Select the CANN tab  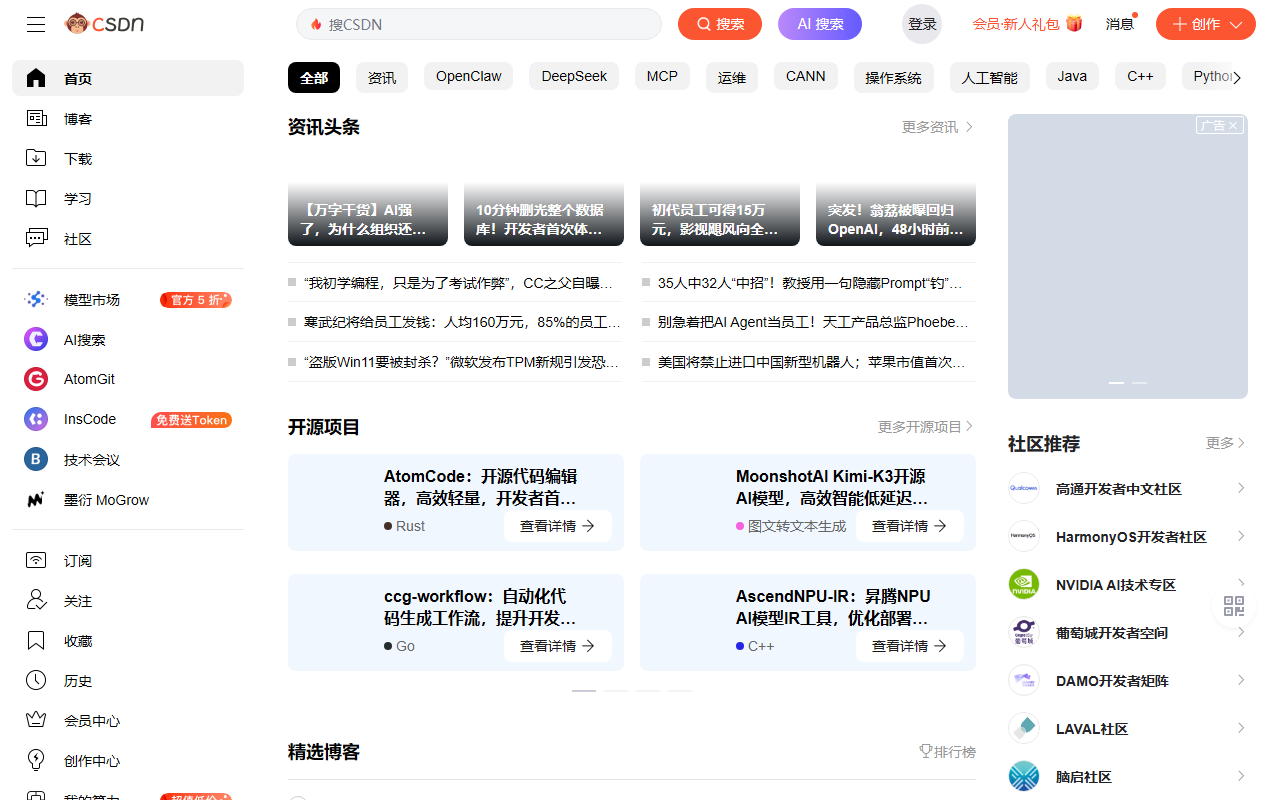tap(805, 77)
